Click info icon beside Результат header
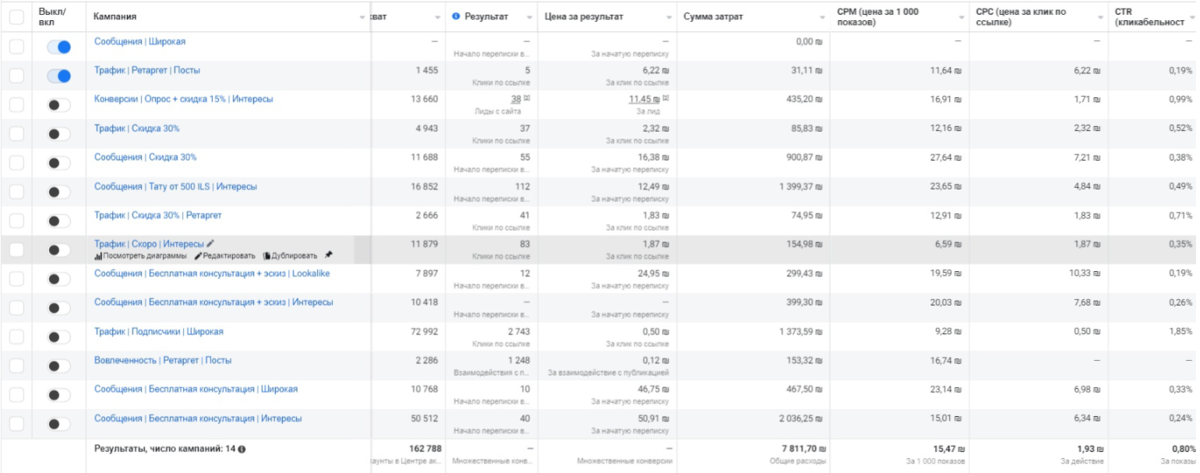Screen dimensions: 1200x473 (x=456, y=17)
